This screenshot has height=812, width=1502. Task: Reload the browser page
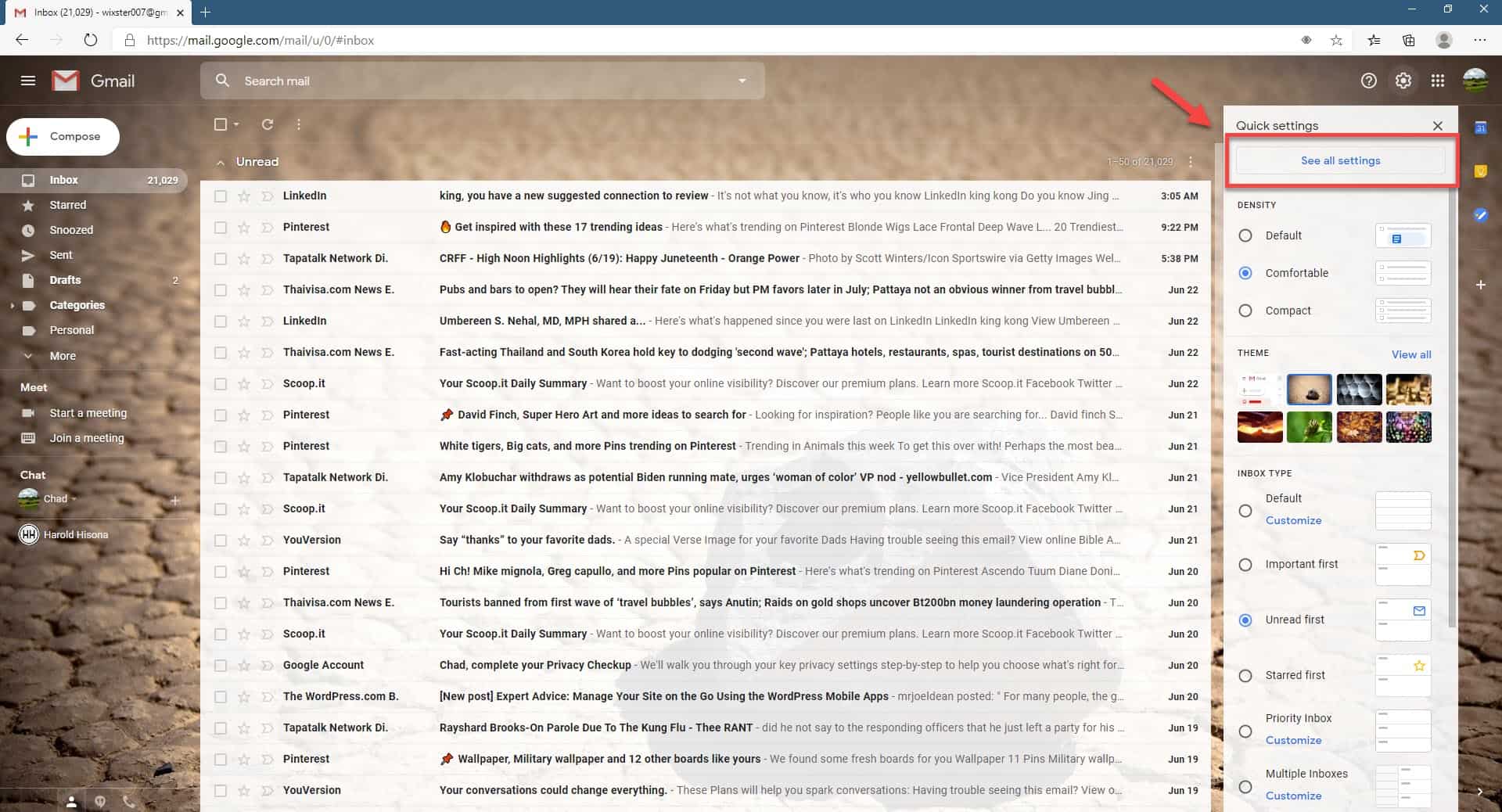coord(91,40)
